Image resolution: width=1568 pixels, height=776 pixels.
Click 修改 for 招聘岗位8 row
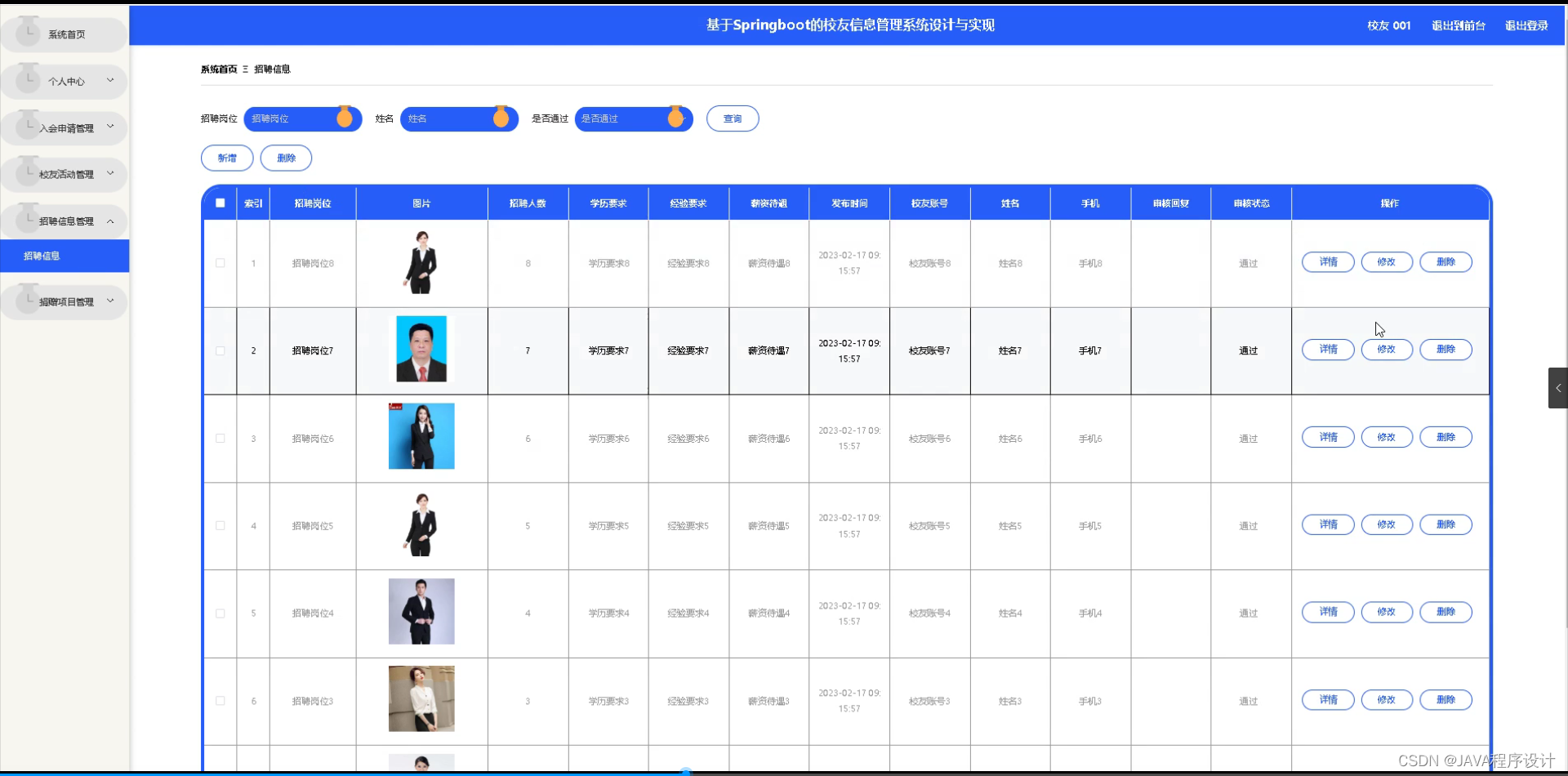tap(1387, 262)
